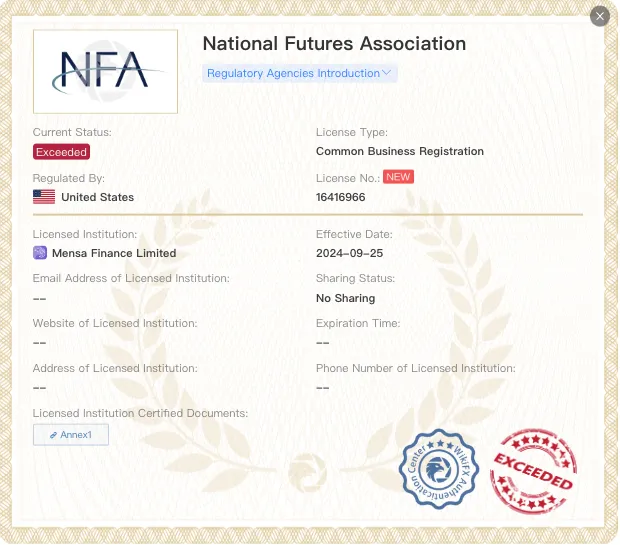Click Common Business Registration license type
This screenshot has width=620, height=545.
tap(400, 151)
